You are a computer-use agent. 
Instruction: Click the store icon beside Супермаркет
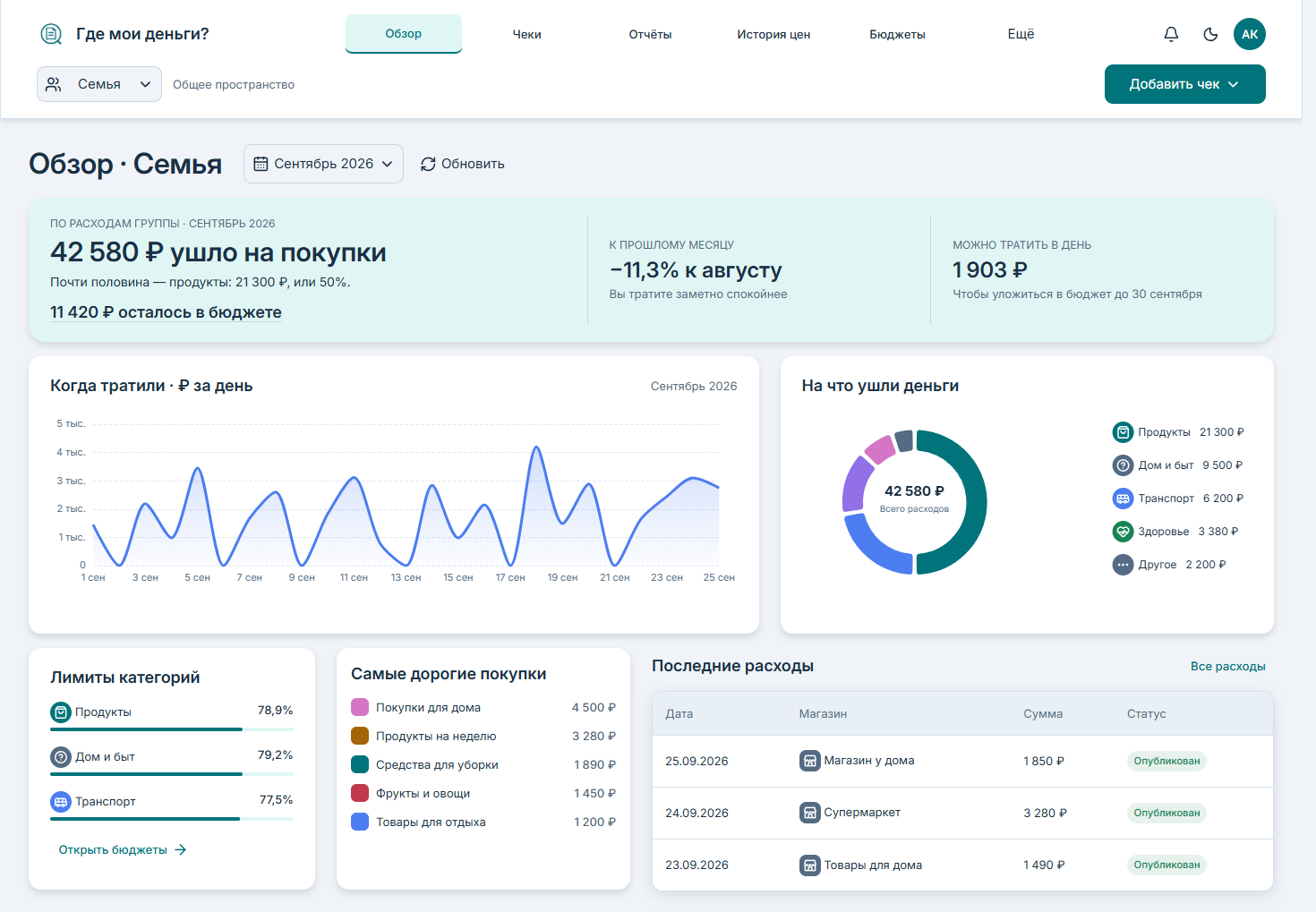pyautogui.click(x=809, y=813)
